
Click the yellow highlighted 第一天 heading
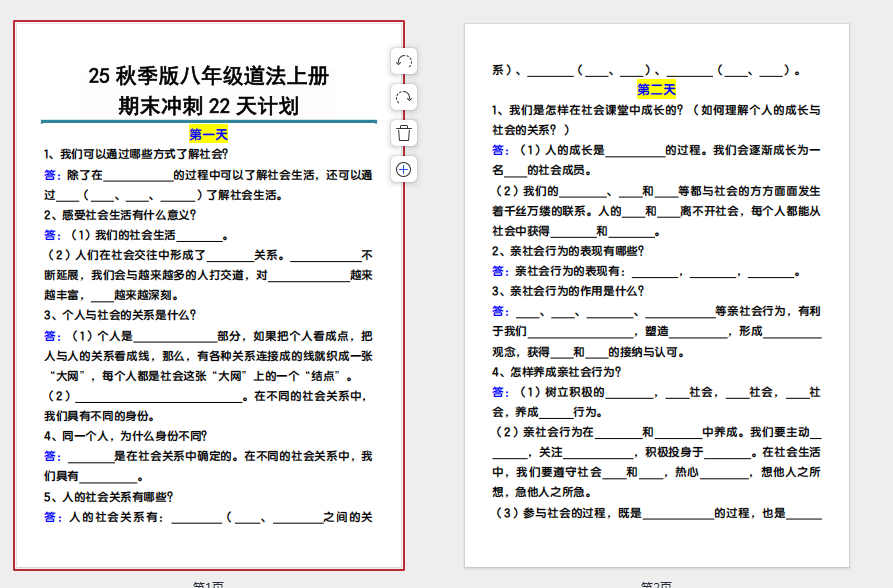tap(209, 134)
